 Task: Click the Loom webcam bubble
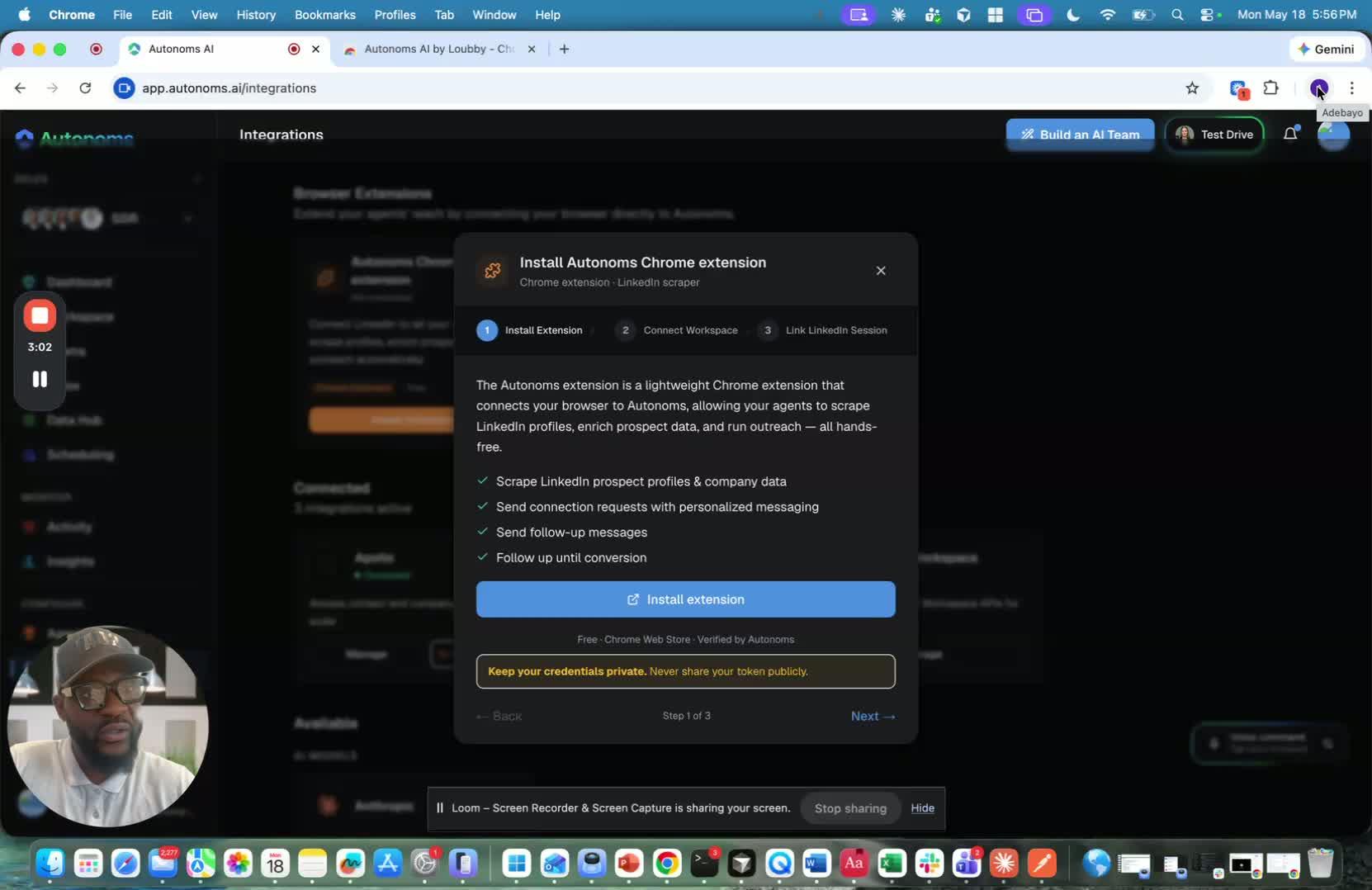[x=107, y=727]
